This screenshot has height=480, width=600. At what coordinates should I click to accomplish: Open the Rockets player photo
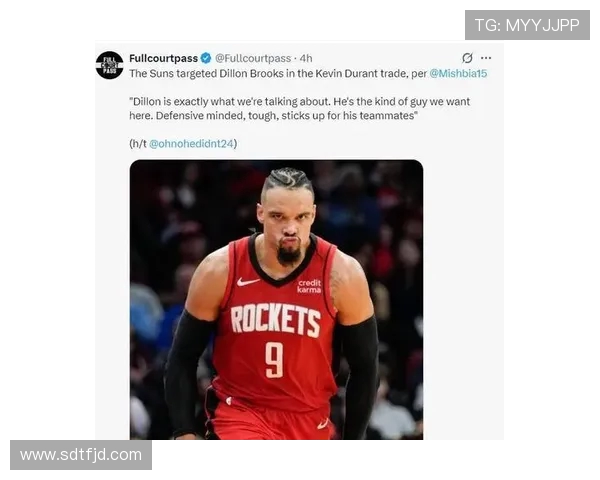276,300
